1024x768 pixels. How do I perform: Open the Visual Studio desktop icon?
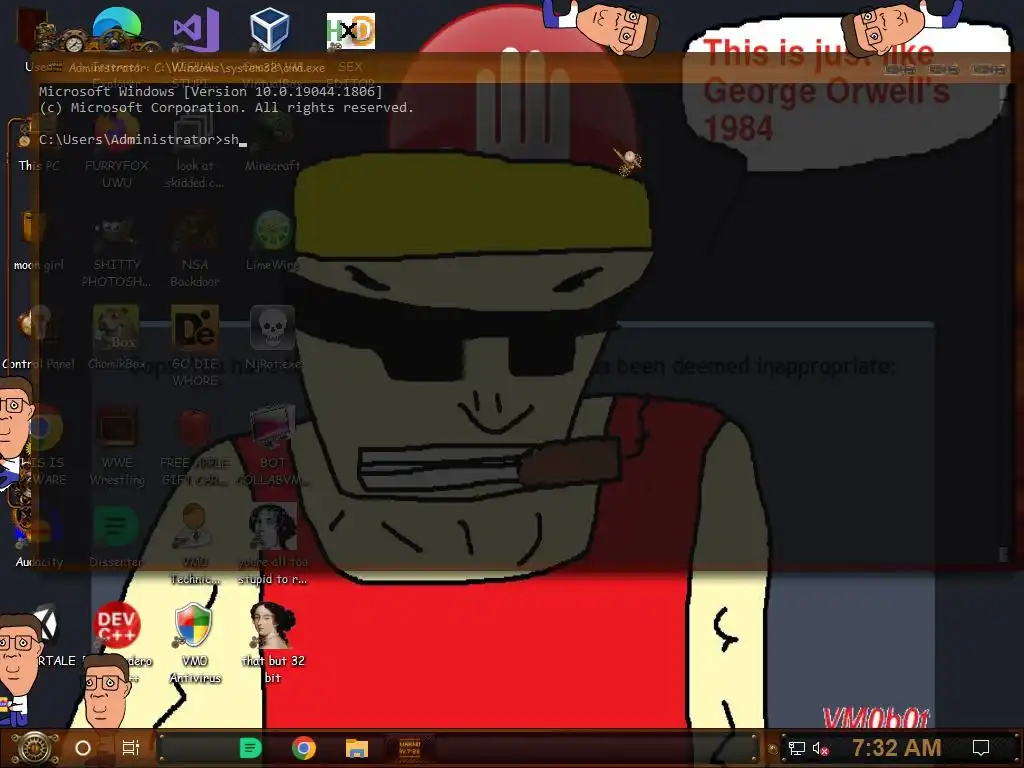pyautogui.click(x=195, y=30)
